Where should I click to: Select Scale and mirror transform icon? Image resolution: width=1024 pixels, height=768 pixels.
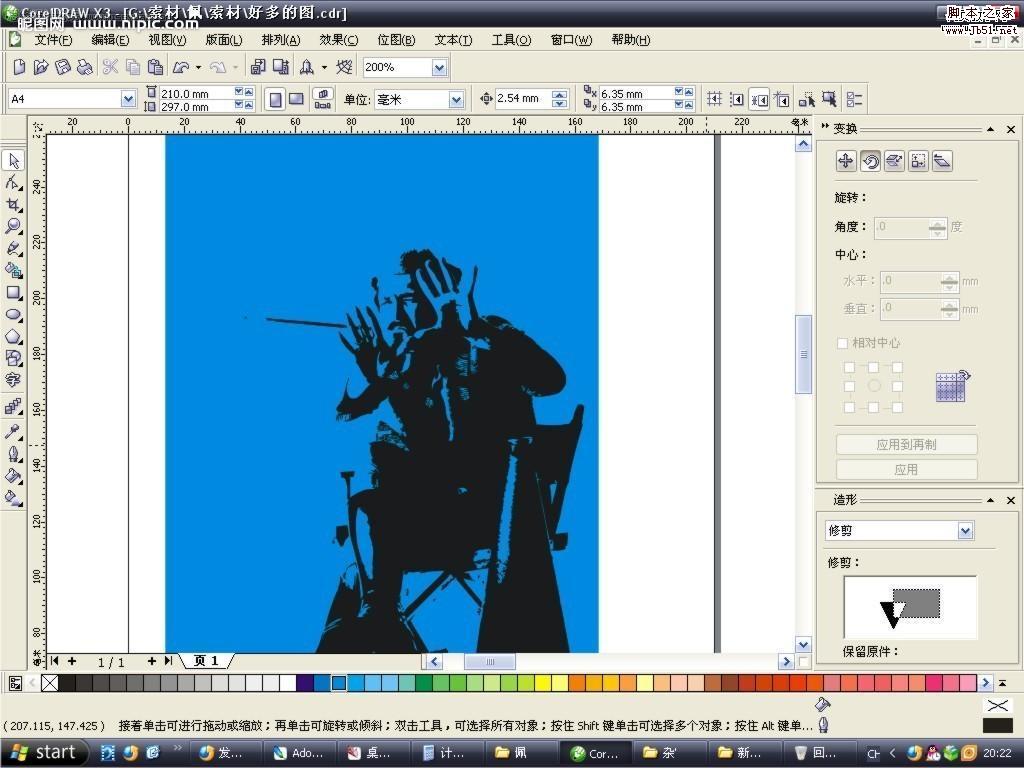894,161
